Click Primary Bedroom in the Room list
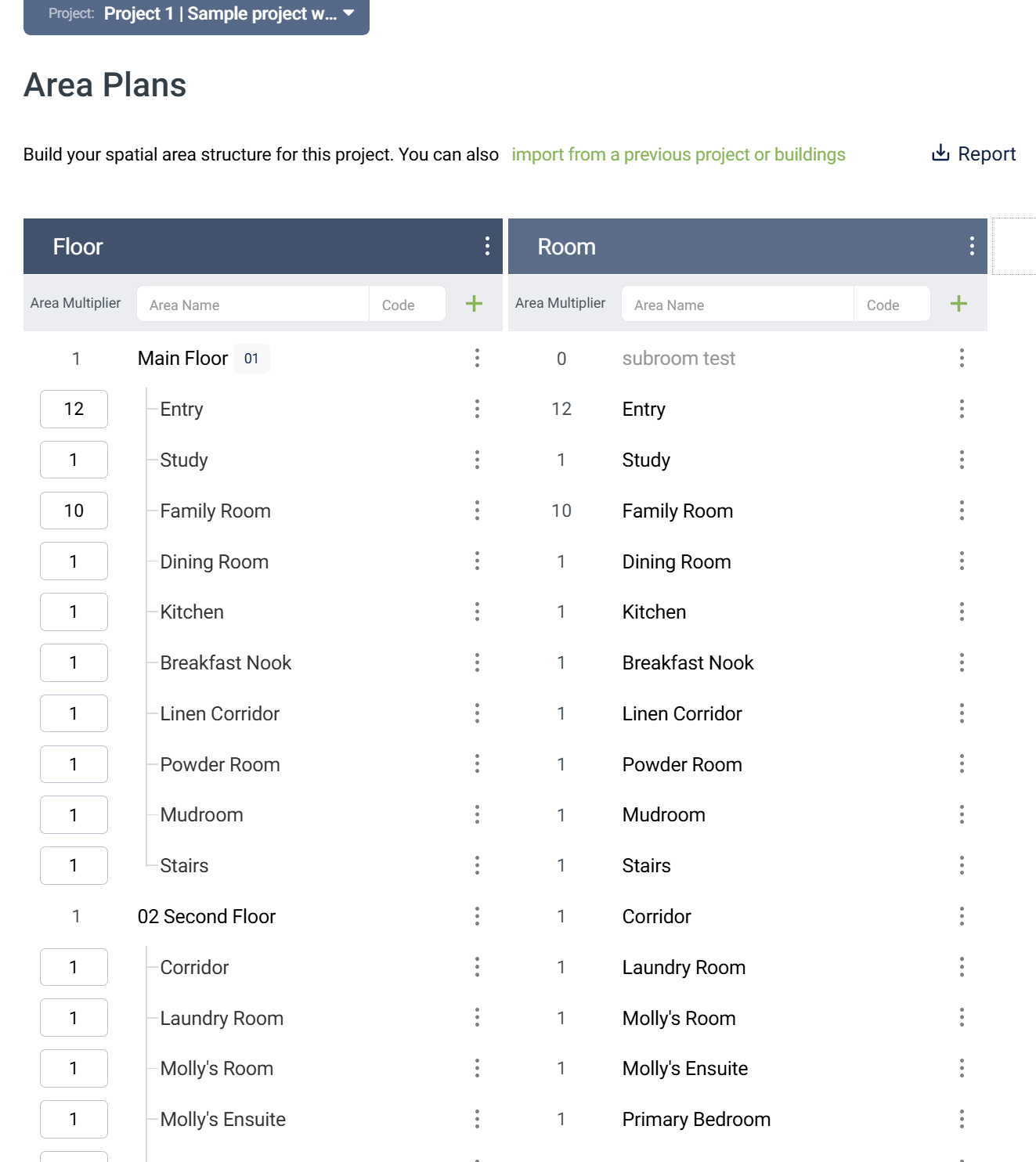 click(696, 1120)
